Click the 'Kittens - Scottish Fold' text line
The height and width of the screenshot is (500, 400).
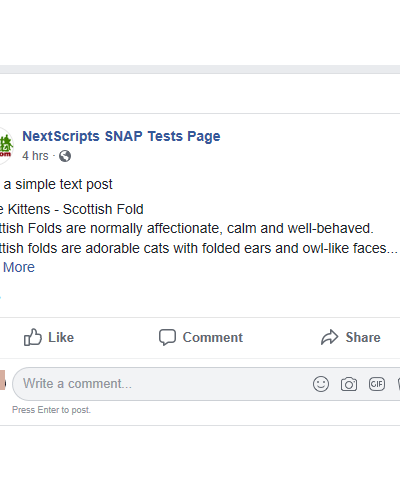point(75,209)
